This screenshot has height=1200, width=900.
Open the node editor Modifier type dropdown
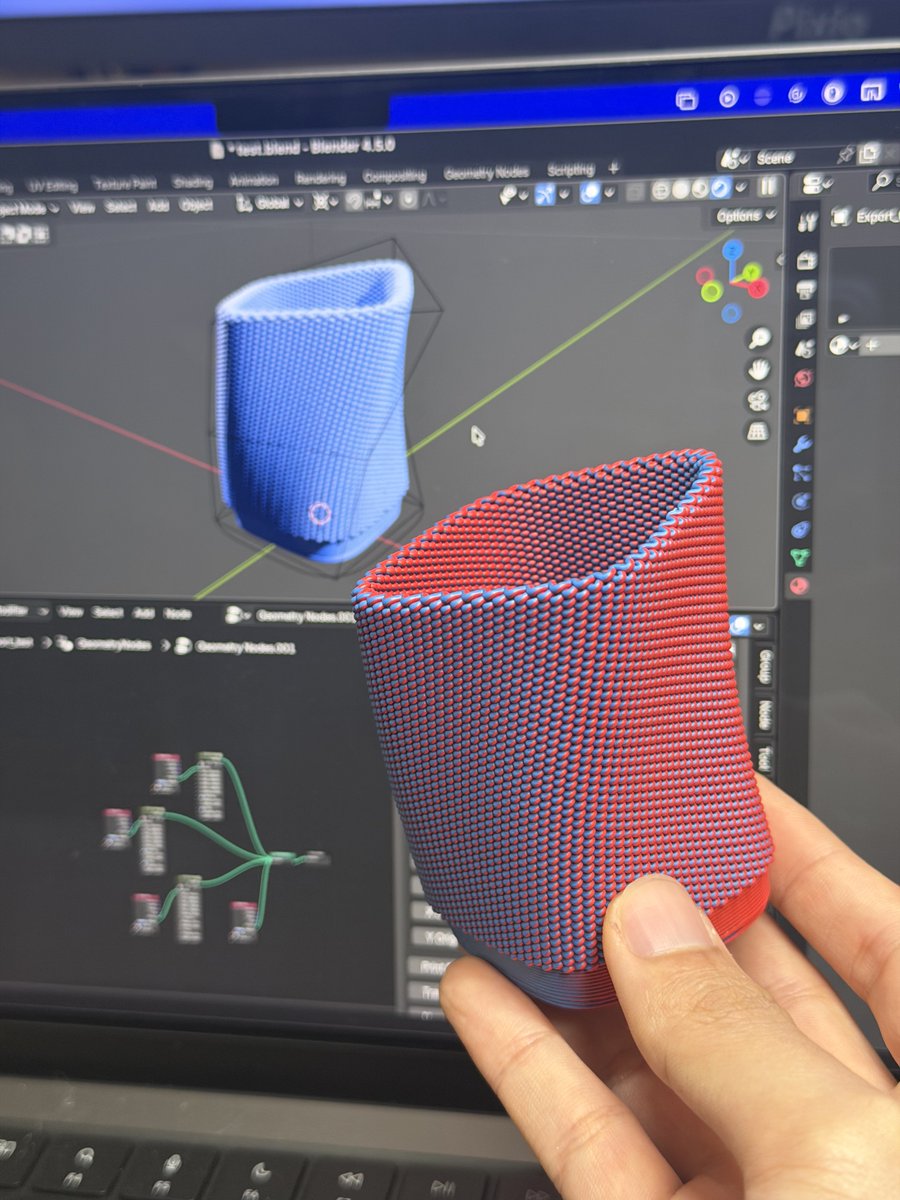tap(24, 611)
